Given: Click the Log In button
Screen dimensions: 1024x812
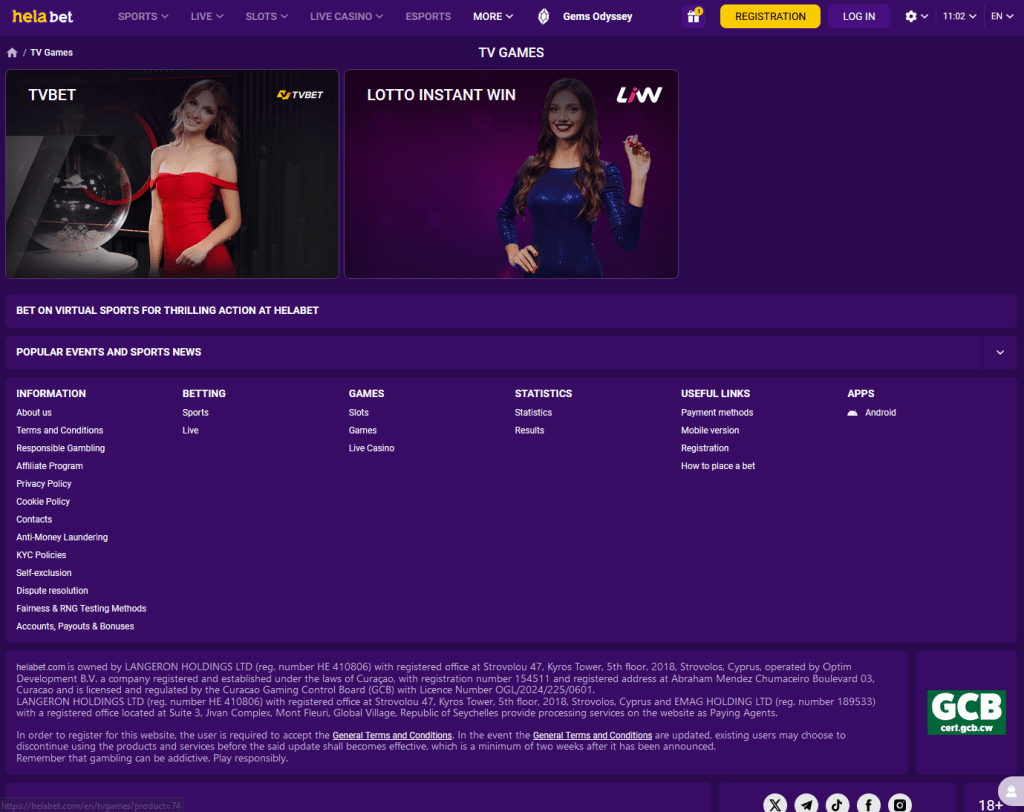Looking at the screenshot, I should pyautogui.click(x=859, y=16).
